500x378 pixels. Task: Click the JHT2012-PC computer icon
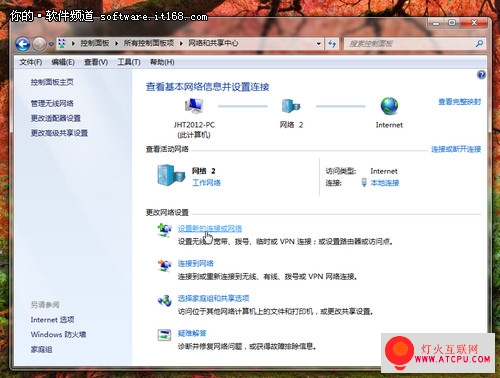(194, 106)
